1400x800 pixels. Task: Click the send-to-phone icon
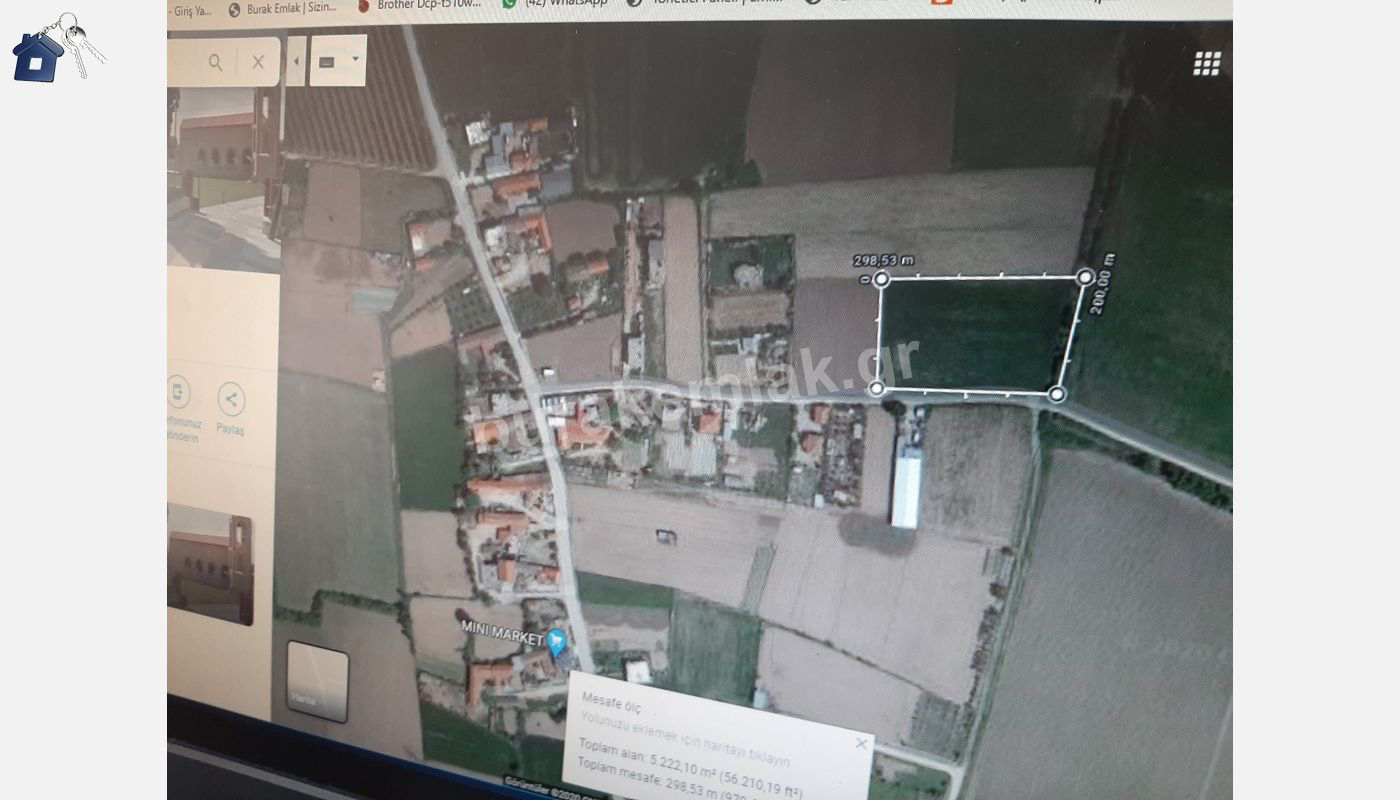(x=178, y=392)
